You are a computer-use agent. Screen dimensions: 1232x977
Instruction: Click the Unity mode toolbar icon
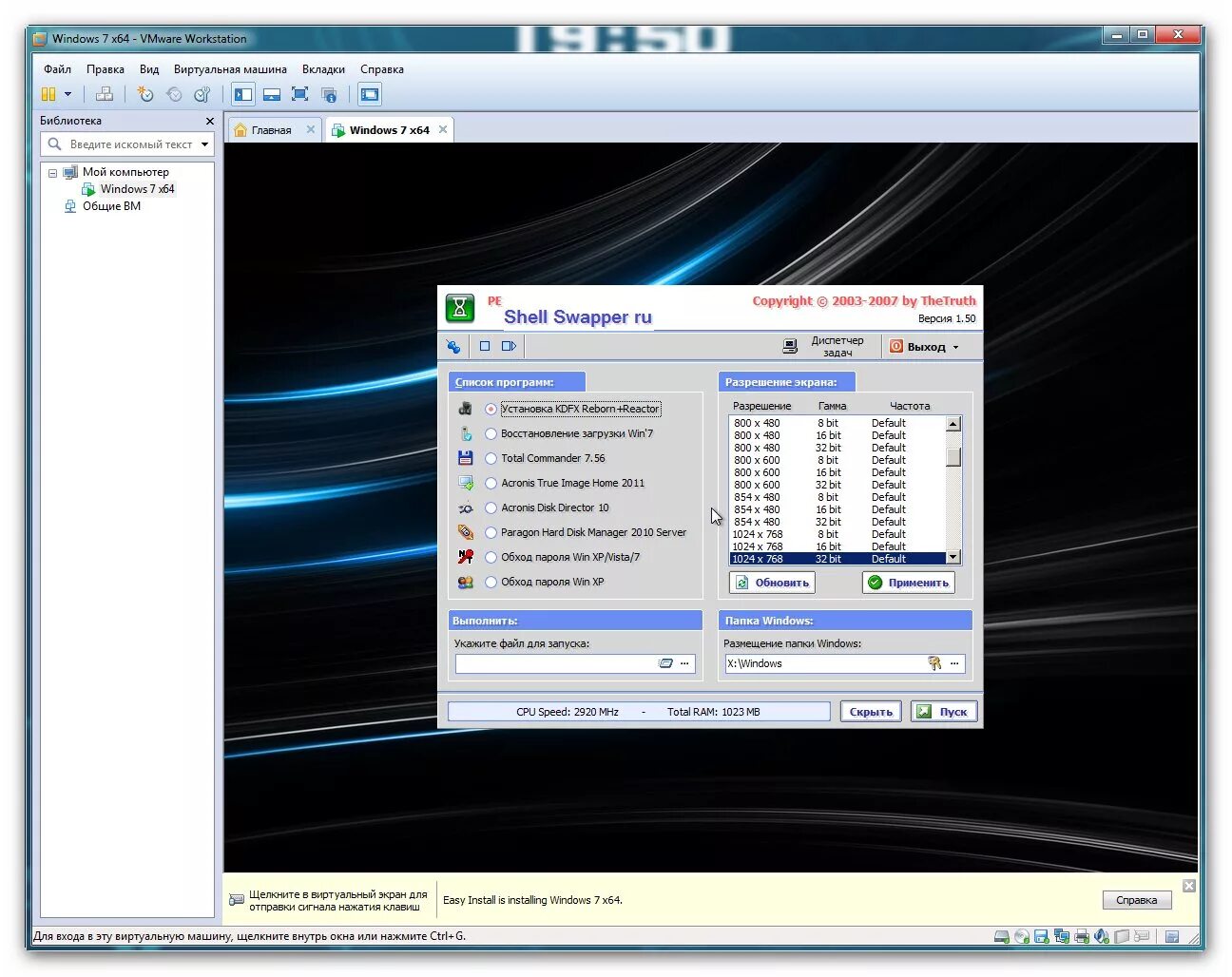click(x=329, y=94)
